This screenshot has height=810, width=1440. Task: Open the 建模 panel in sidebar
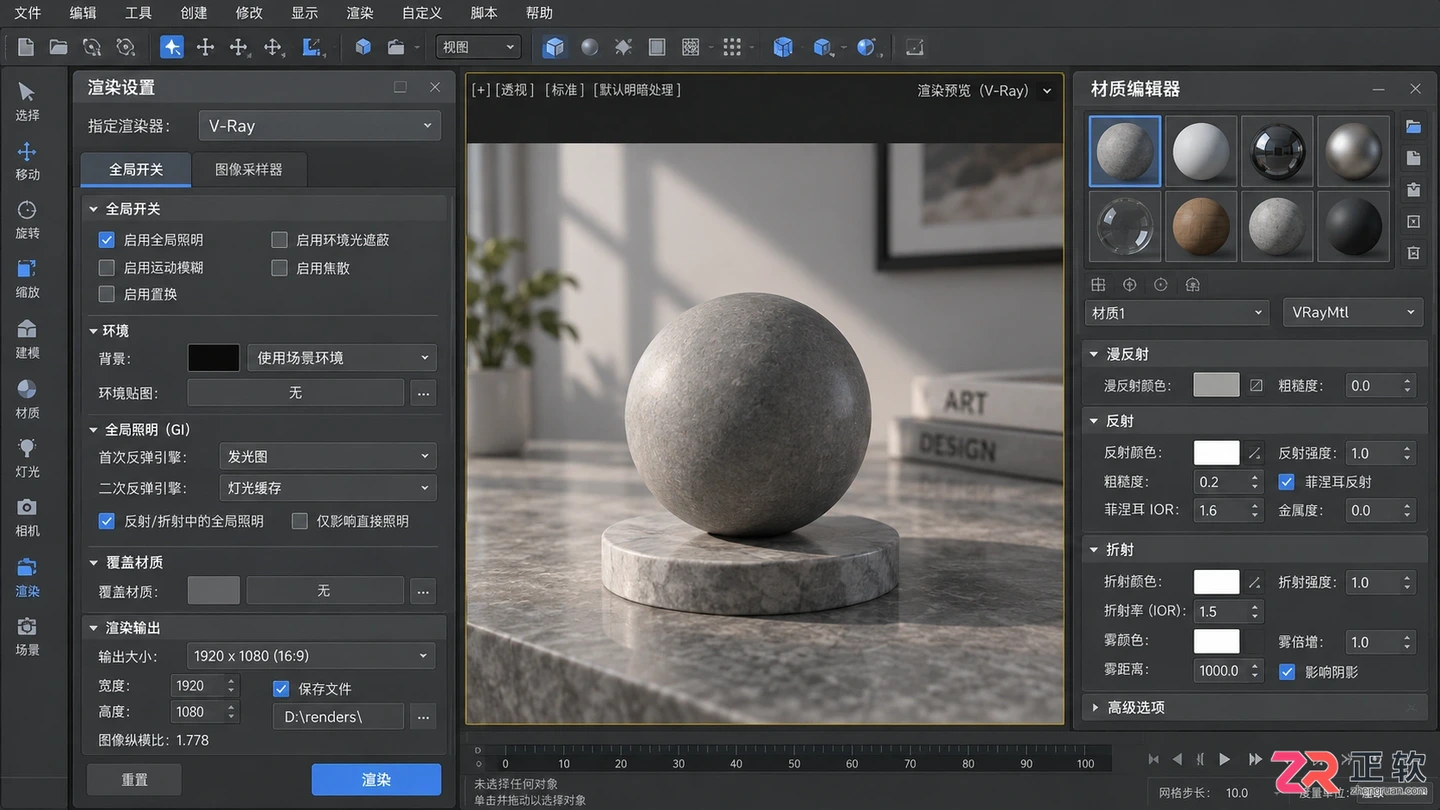pos(27,339)
